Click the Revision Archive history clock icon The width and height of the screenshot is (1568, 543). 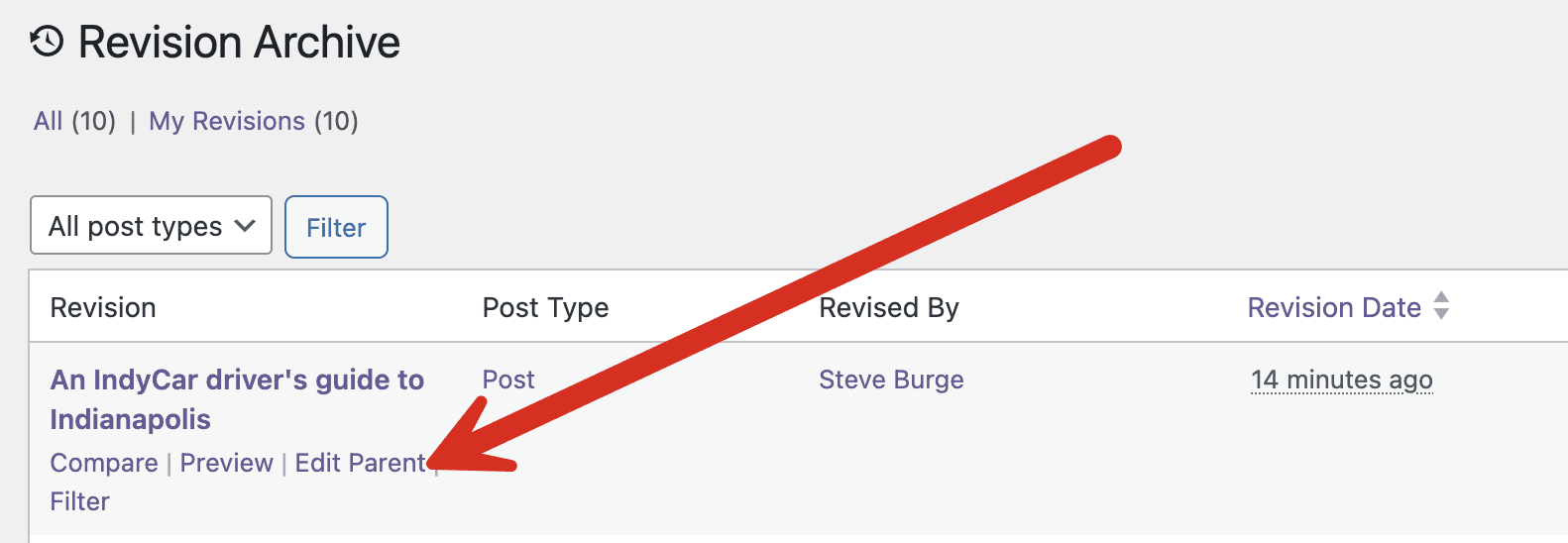click(x=47, y=43)
